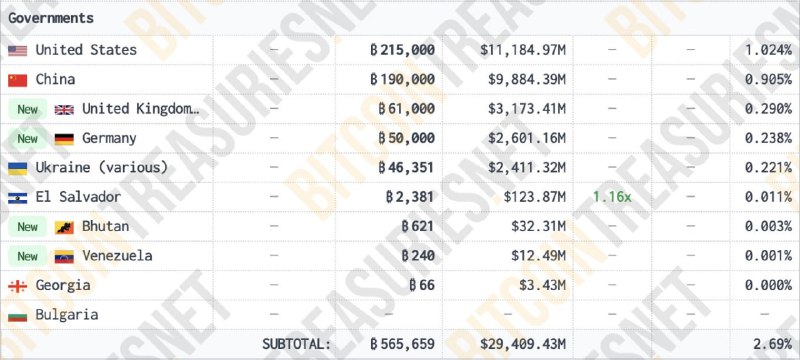
Task: Click the United Kingdom flag icon
Action: pos(64,109)
